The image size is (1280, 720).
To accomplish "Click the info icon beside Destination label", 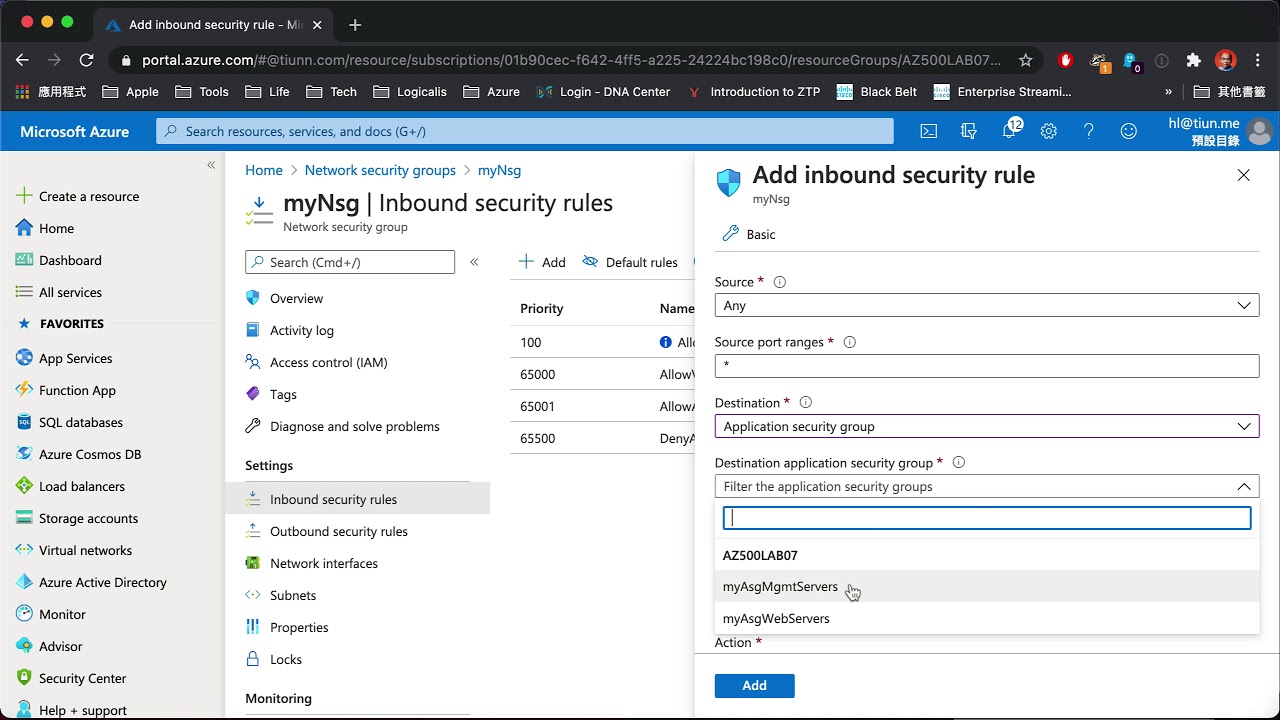I will [x=805, y=402].
